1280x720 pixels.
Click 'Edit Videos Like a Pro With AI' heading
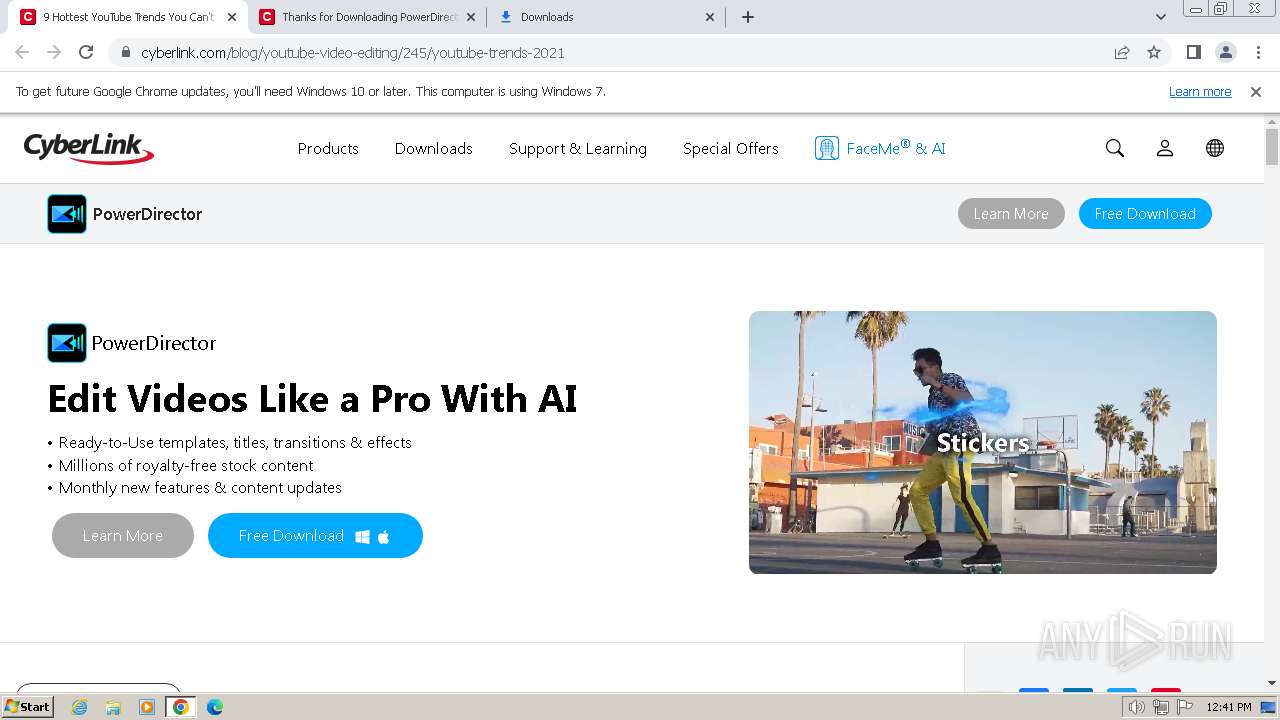point(312,399)
